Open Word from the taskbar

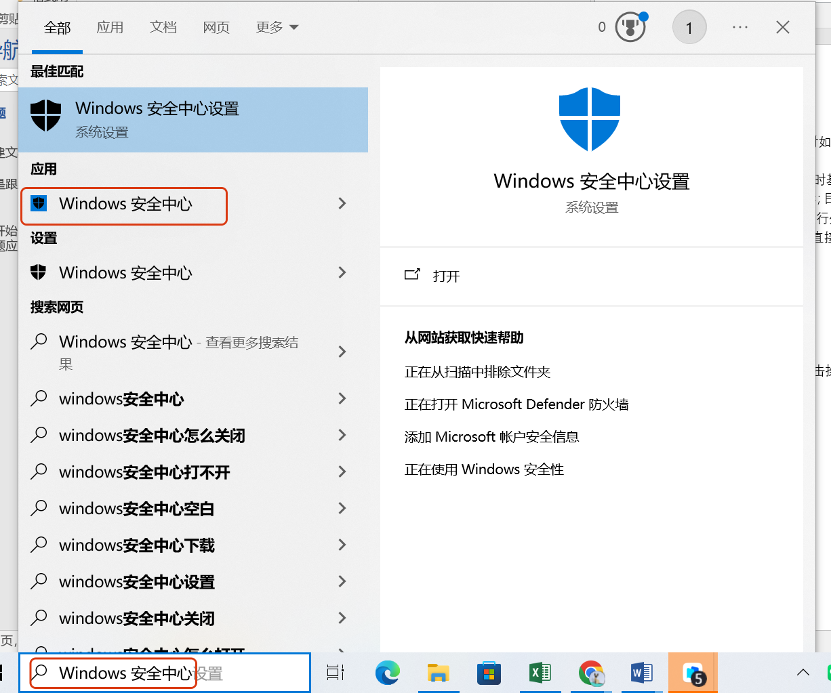(x=642, y=673)
